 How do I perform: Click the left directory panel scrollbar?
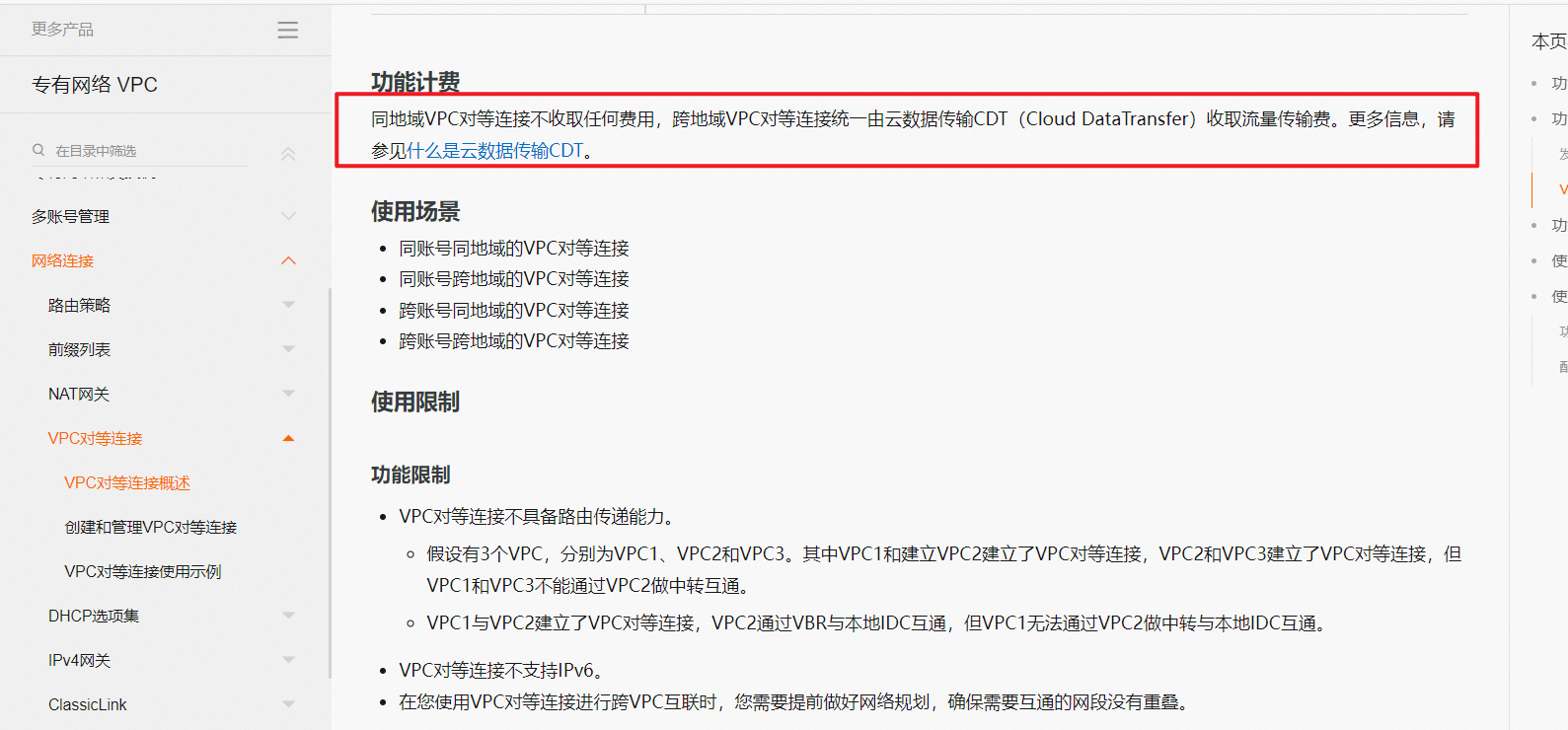(330, 483)
